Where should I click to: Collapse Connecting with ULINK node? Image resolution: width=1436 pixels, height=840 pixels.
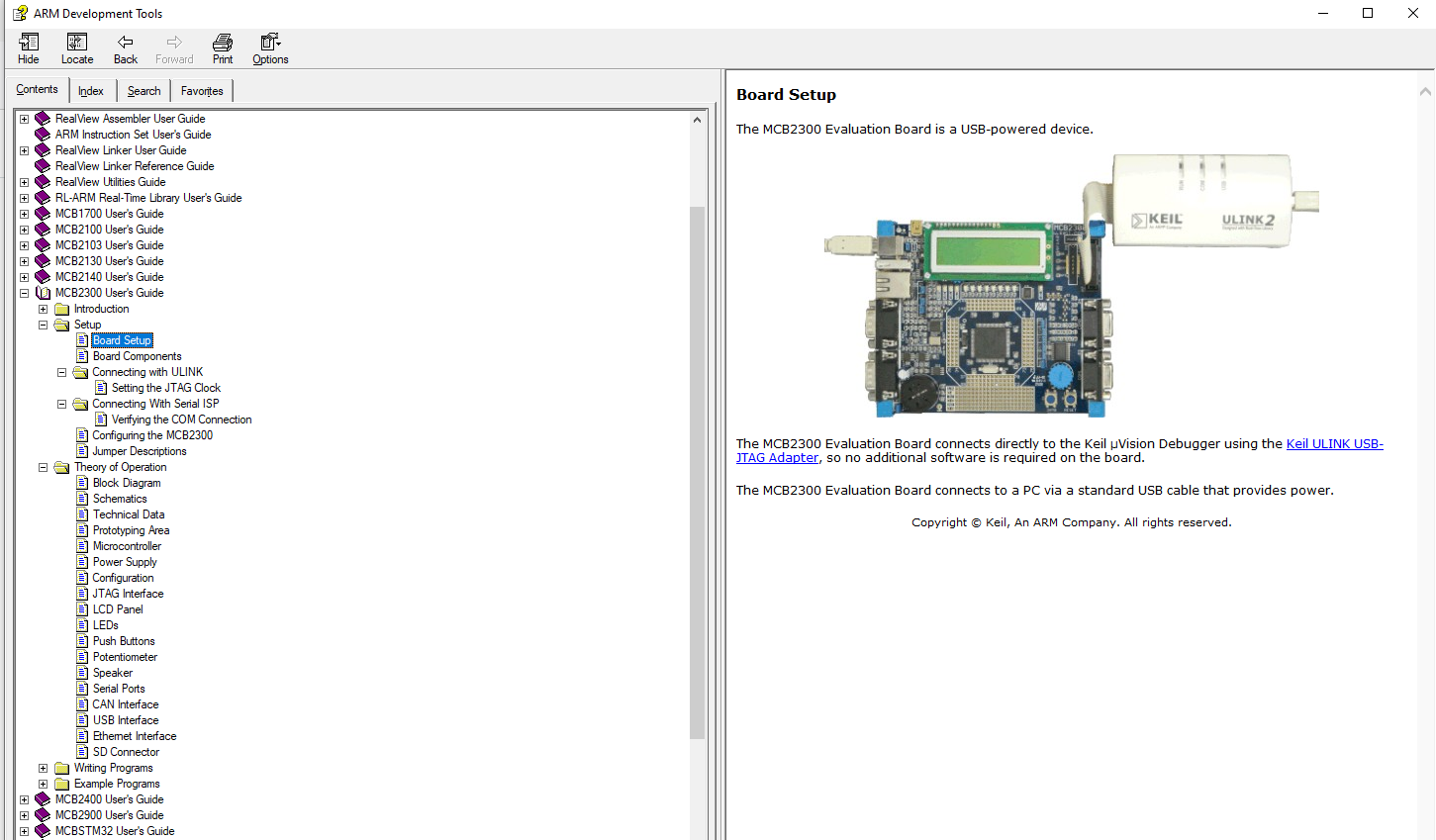click(61, 372)
